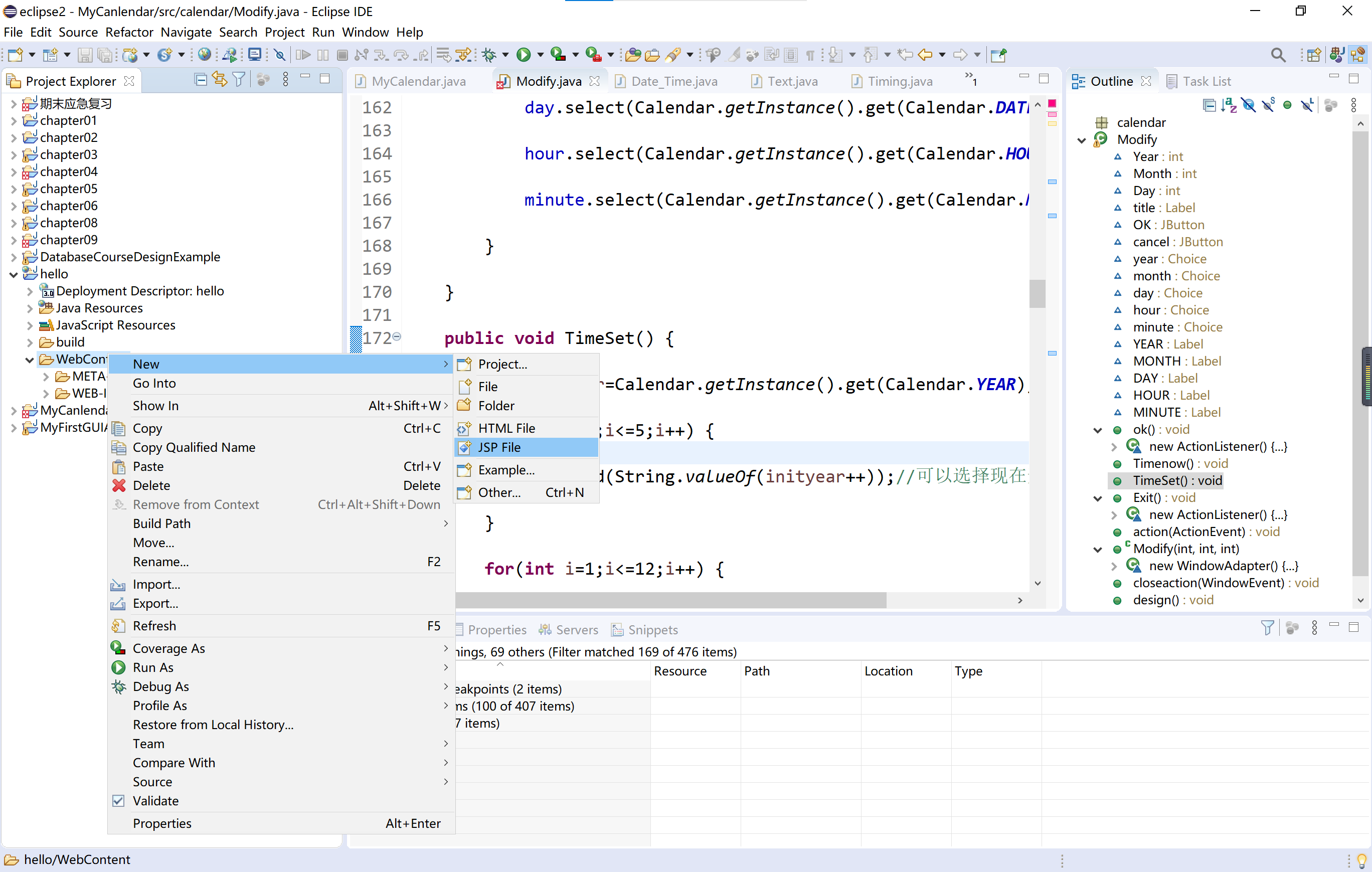Click the Sort alphabetically icon in Outline
Viewport: 1372px width, 872px height.
[x=1230, y=105]
